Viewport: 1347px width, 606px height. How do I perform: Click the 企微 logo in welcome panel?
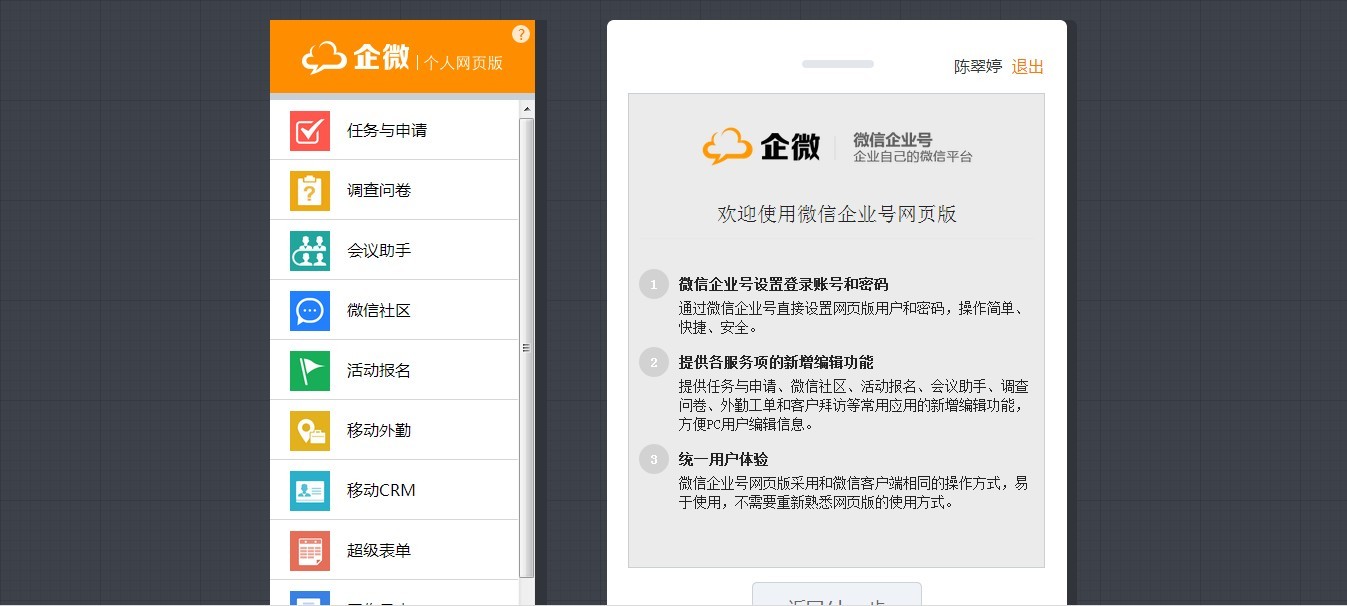(x=762, y=147)
